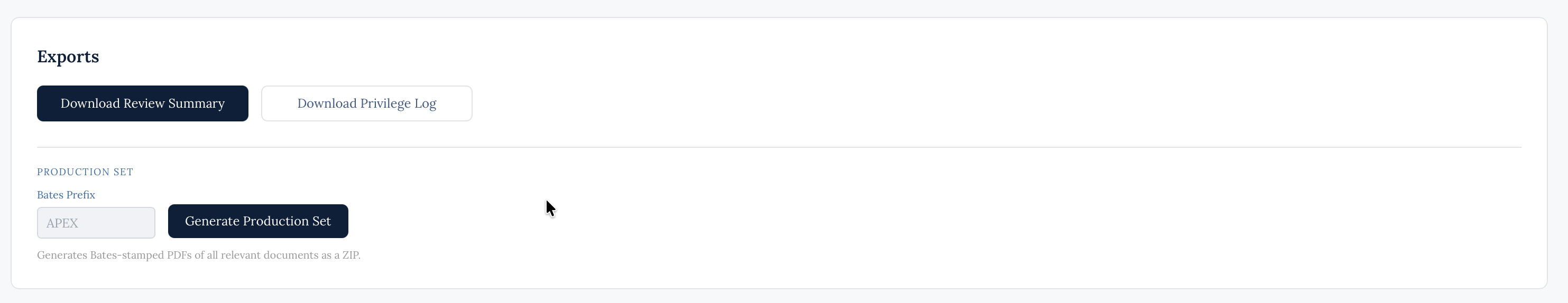
Task: Click the button beside the Bates Prefix field
Action: (258, 221)
